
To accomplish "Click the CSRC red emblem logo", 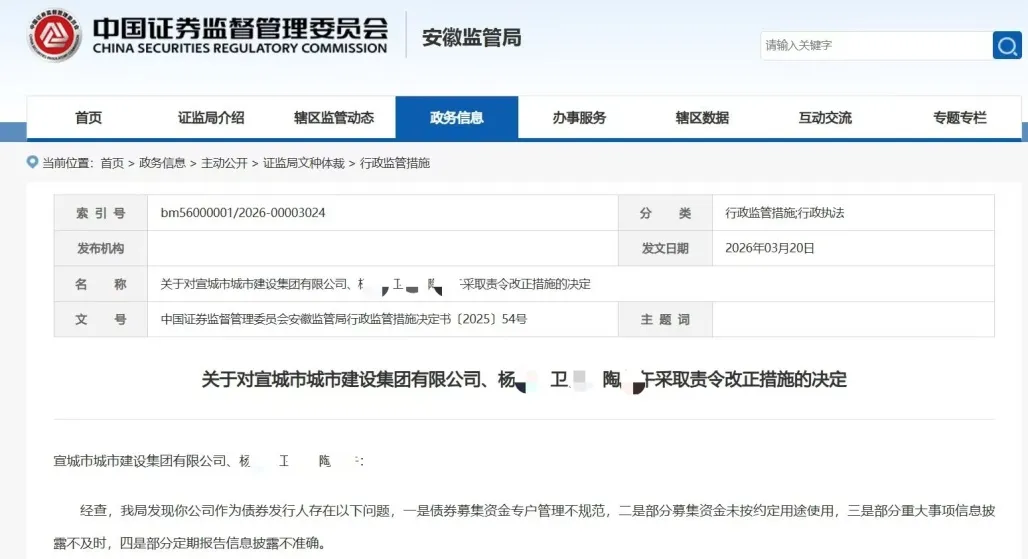I will click(x=54, y=35).
